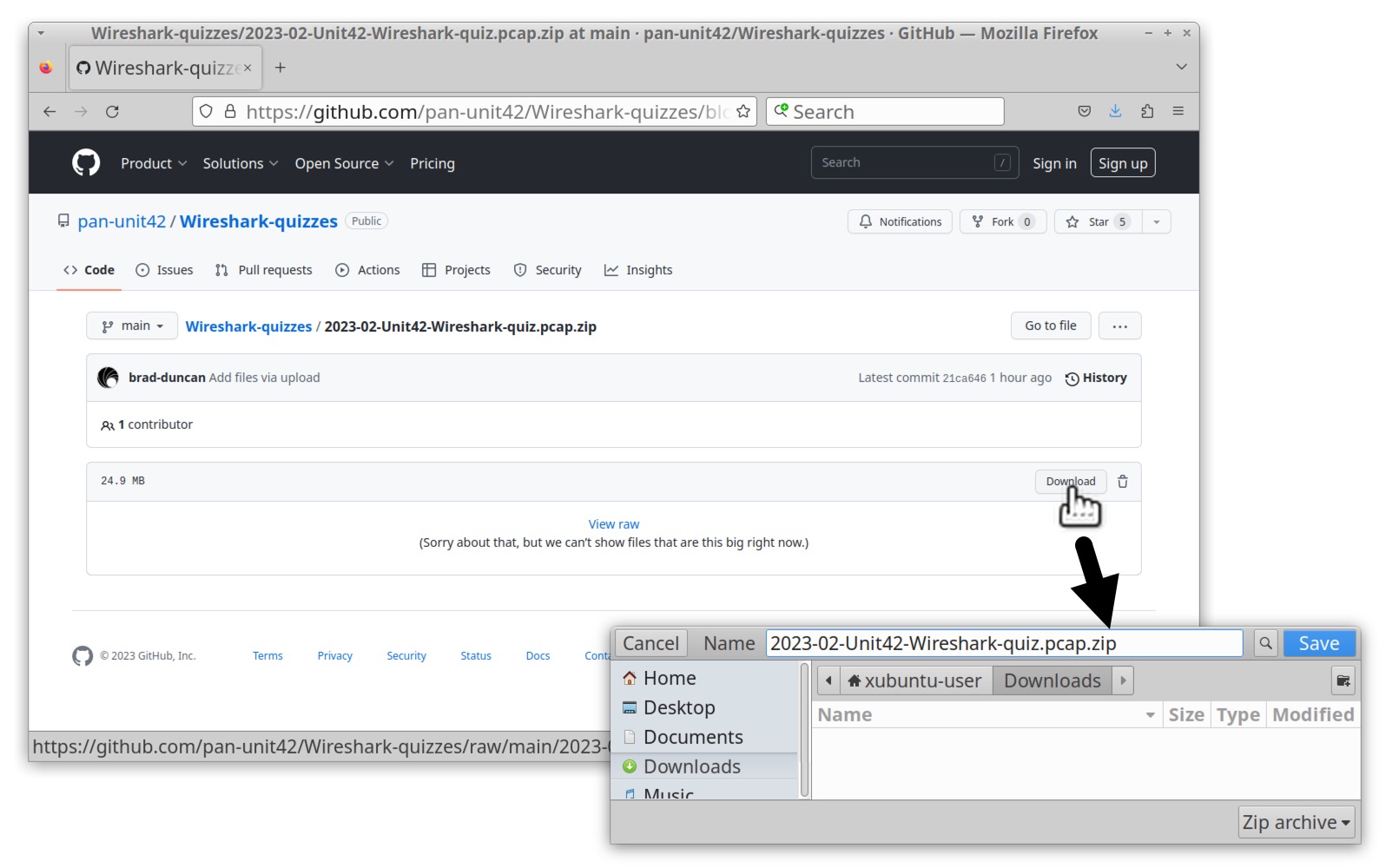Open the Privacy footer link
This screenshot has width=1386, height=868.
(334, 655)
